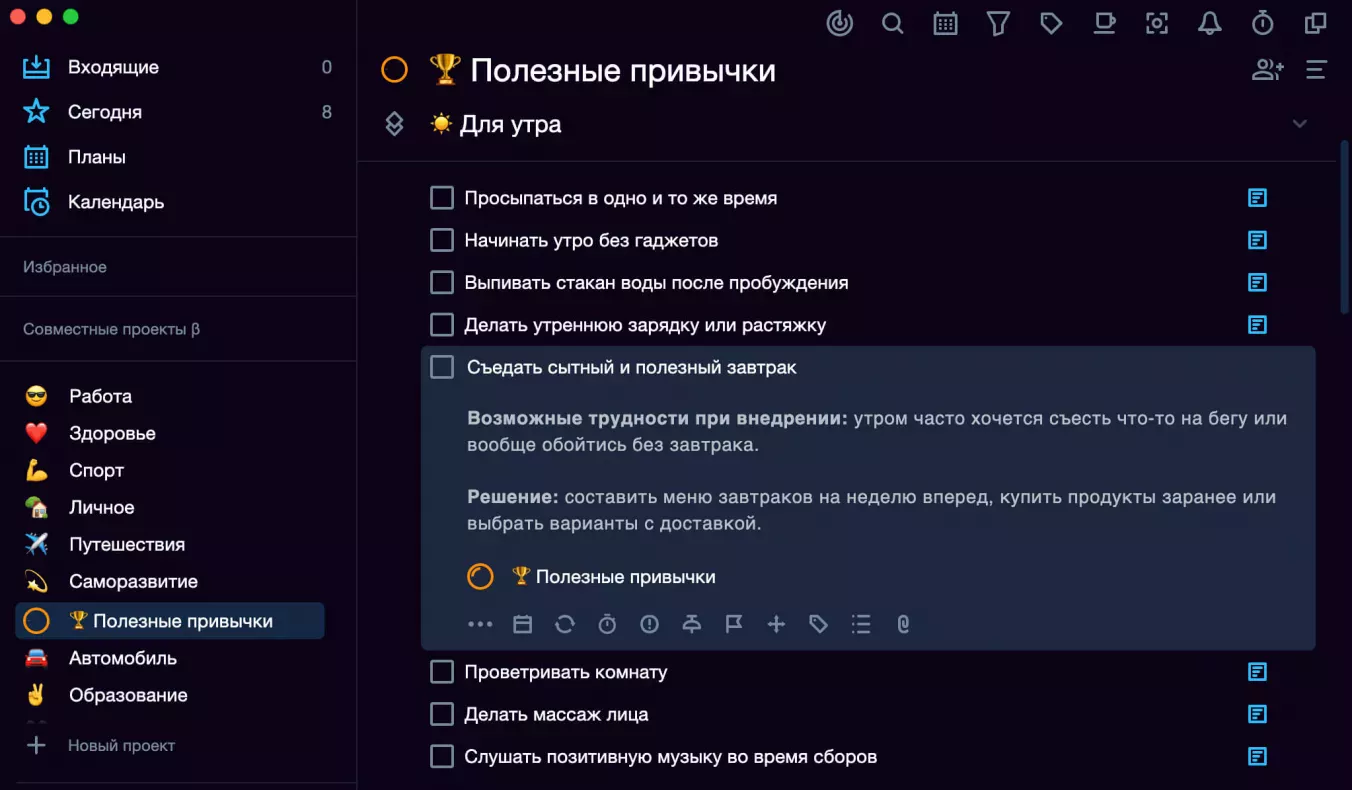Check off Съедать сытный и полезный завтрак
This screenshot has height=790, width=1352.
point(442,367)
